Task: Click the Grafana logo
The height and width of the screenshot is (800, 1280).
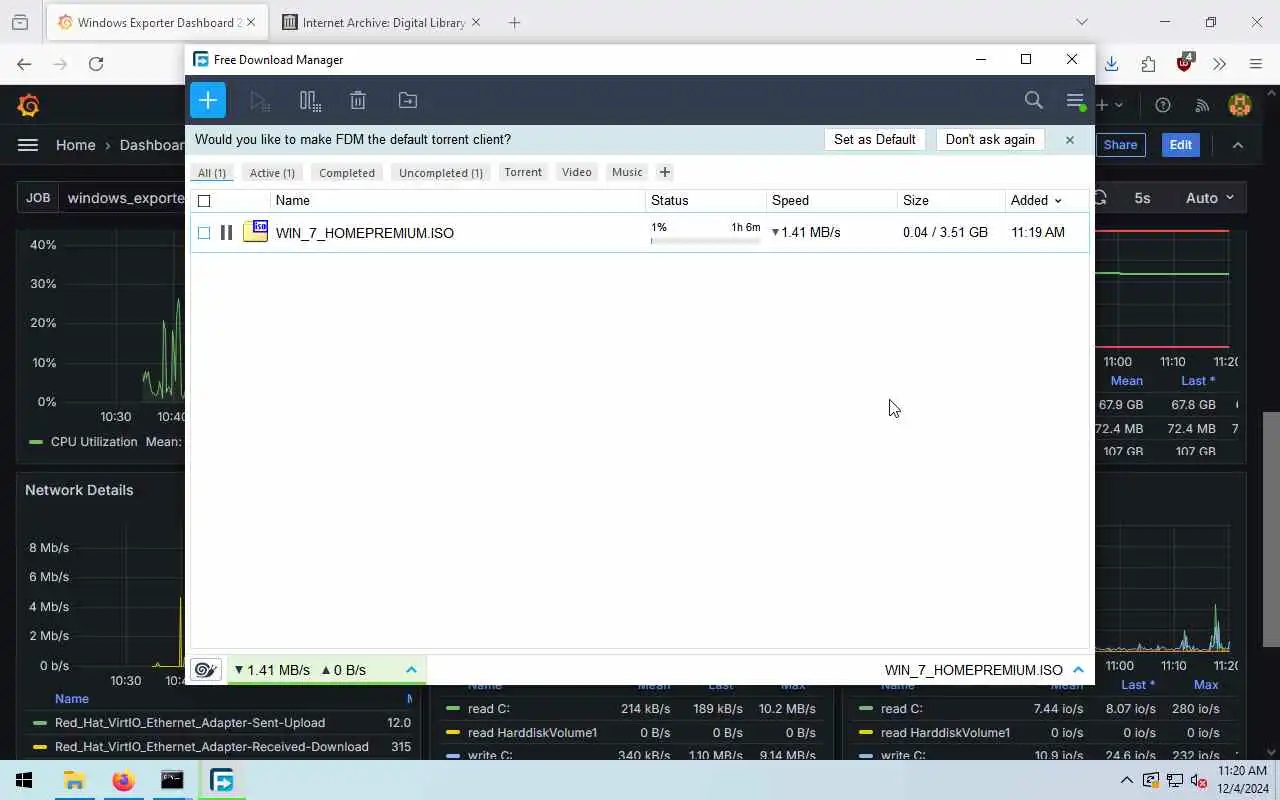Action: tap(28, 104)
